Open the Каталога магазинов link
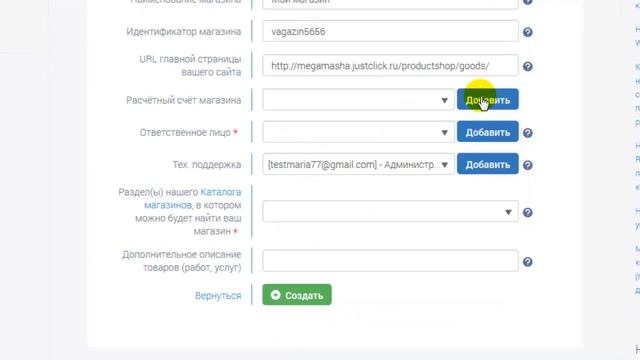This screenshot has height=360, width=640. coord(193,198)
